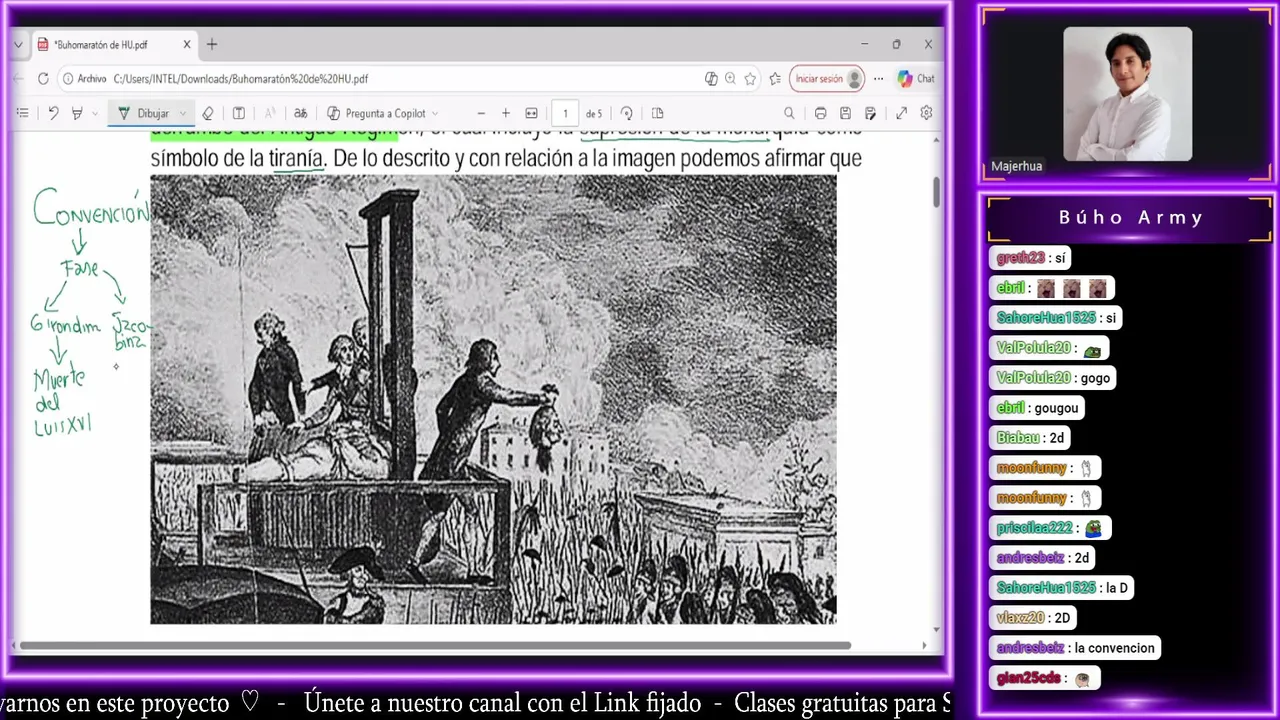Zoom in with the plus button
Image resolution: width=1280 pixels, height=720 pixels.
[x=506, y=113]
